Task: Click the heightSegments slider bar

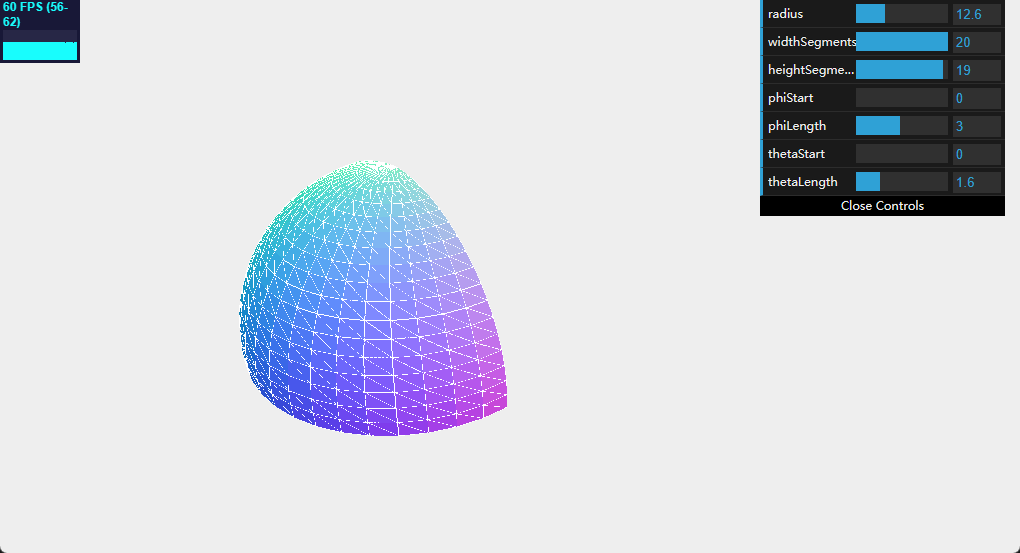Action: coord(901,70)
